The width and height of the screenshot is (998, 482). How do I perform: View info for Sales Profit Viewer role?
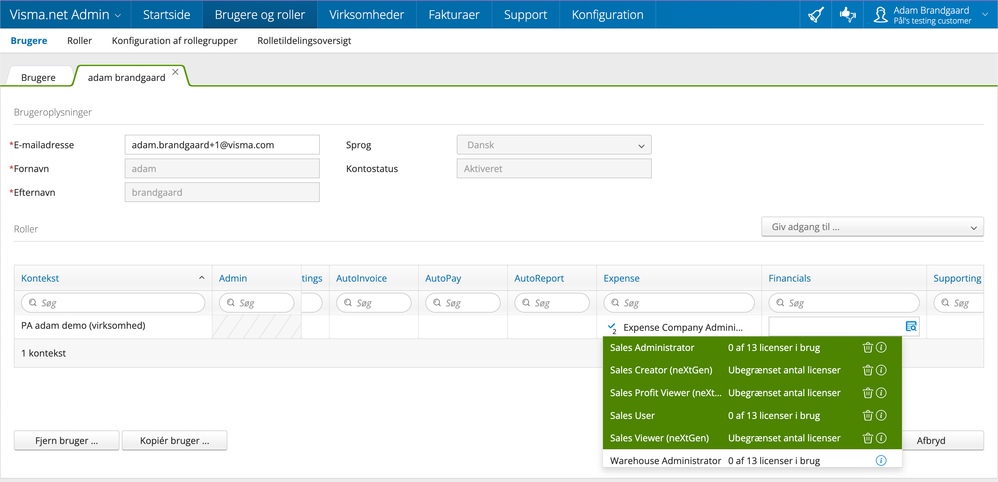click(881, 393)
